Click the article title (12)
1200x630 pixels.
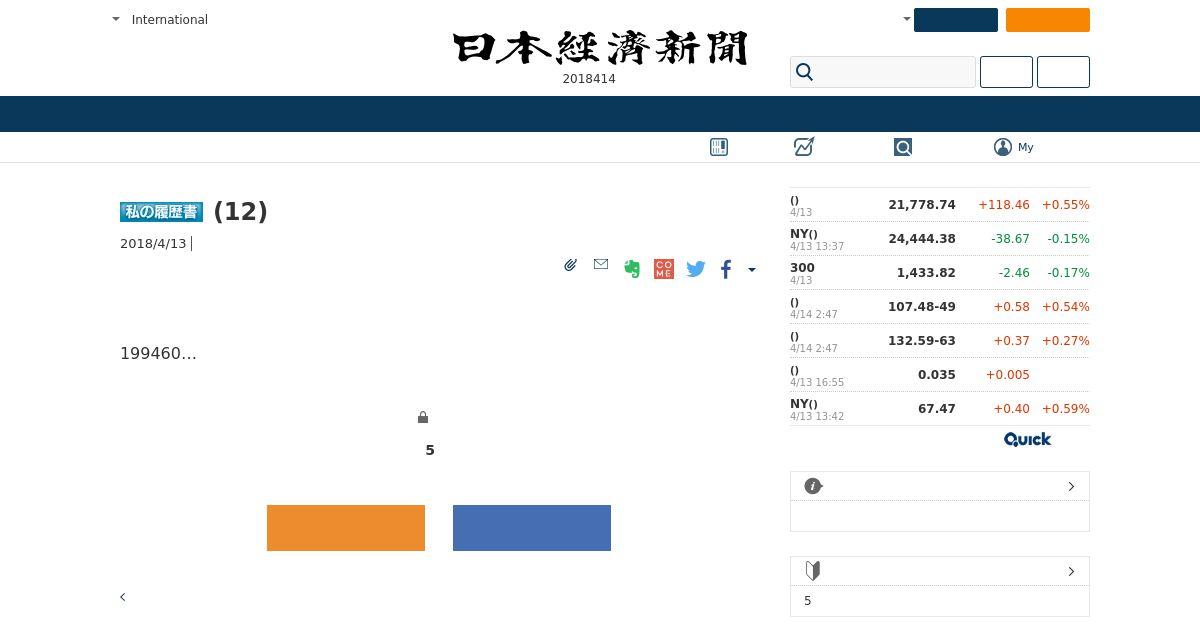coord(240,211)
